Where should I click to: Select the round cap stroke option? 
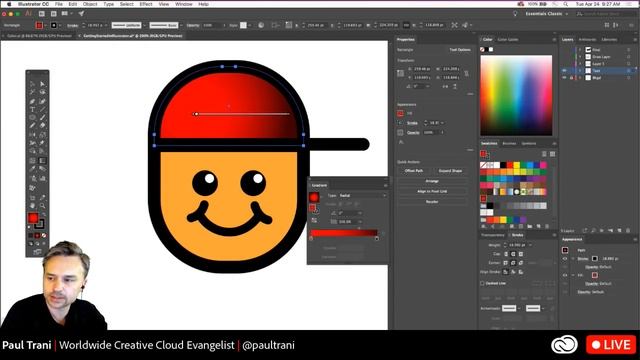pyautogui.click(x=513, y=254)
